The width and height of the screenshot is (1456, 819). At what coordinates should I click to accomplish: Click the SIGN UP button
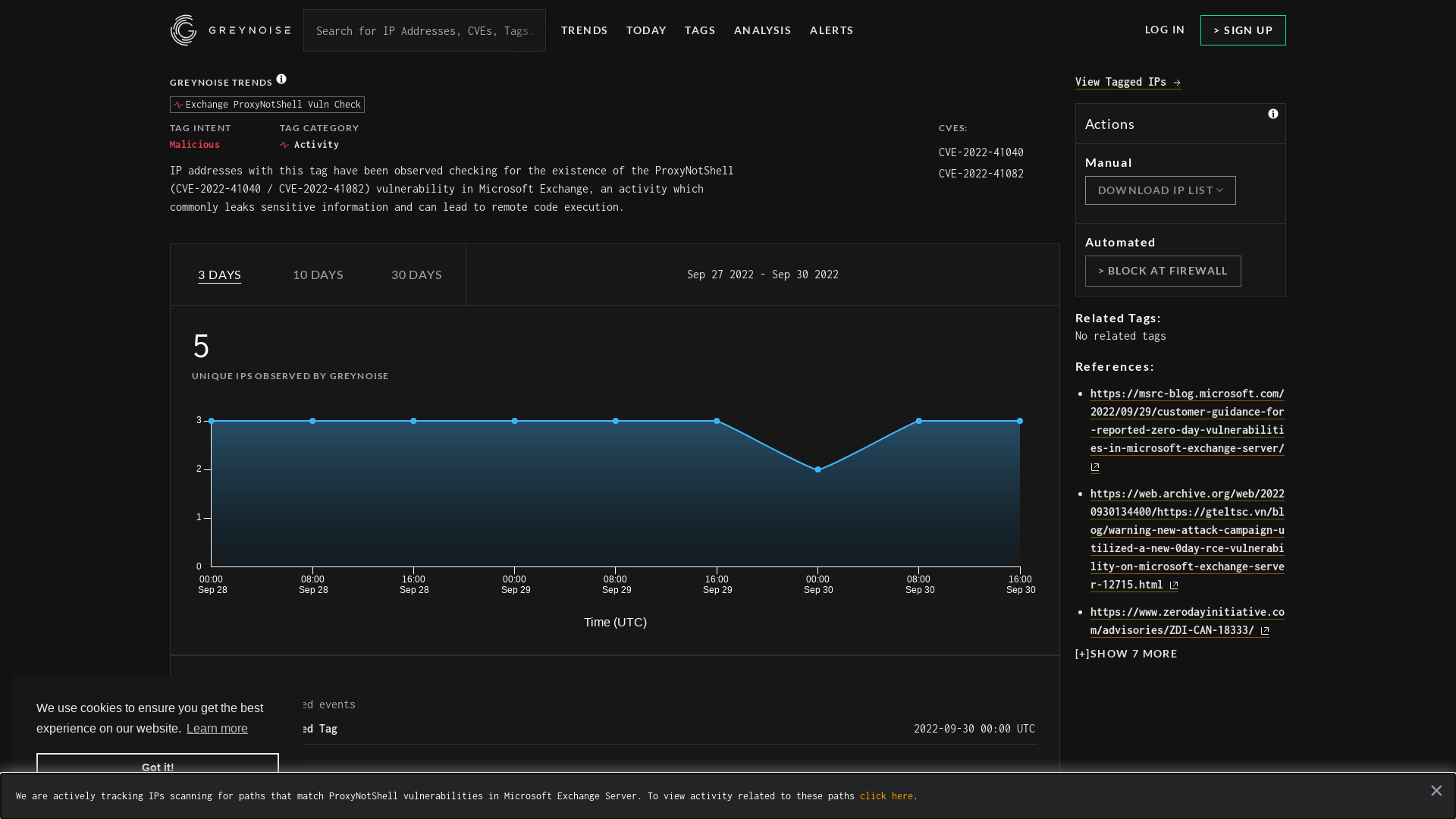pyautogui.click(x=1242, y=30)
